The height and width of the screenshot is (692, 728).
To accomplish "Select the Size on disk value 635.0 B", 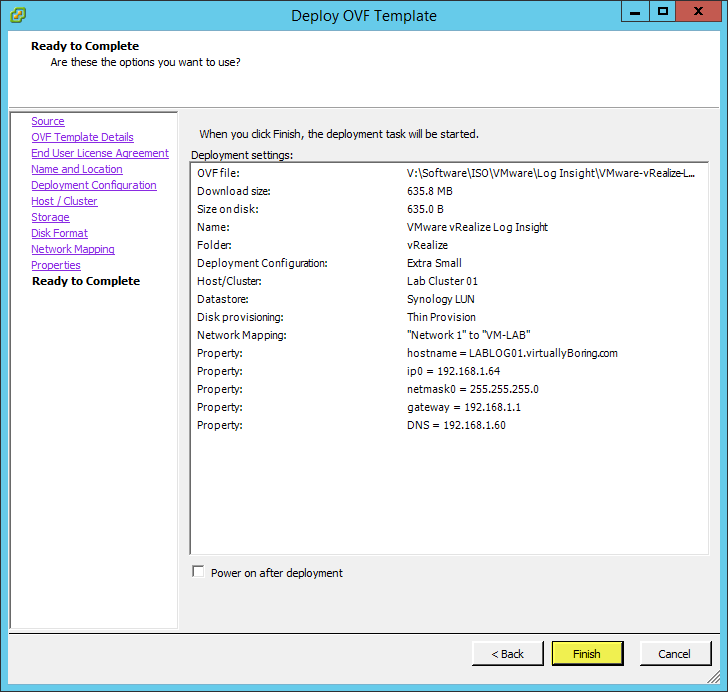I will (425, 209).
